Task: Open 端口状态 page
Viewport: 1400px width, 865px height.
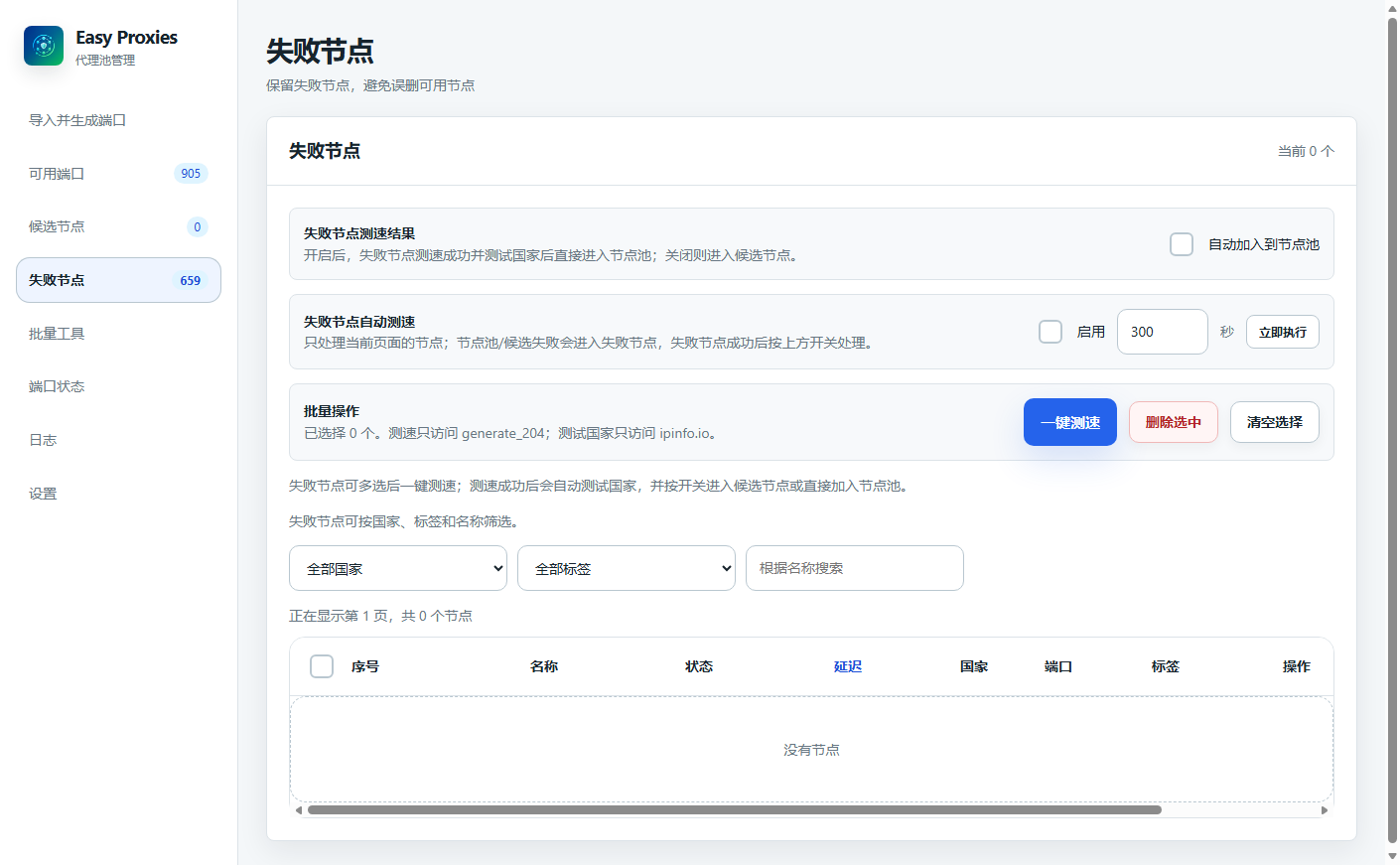Action: 118,386
